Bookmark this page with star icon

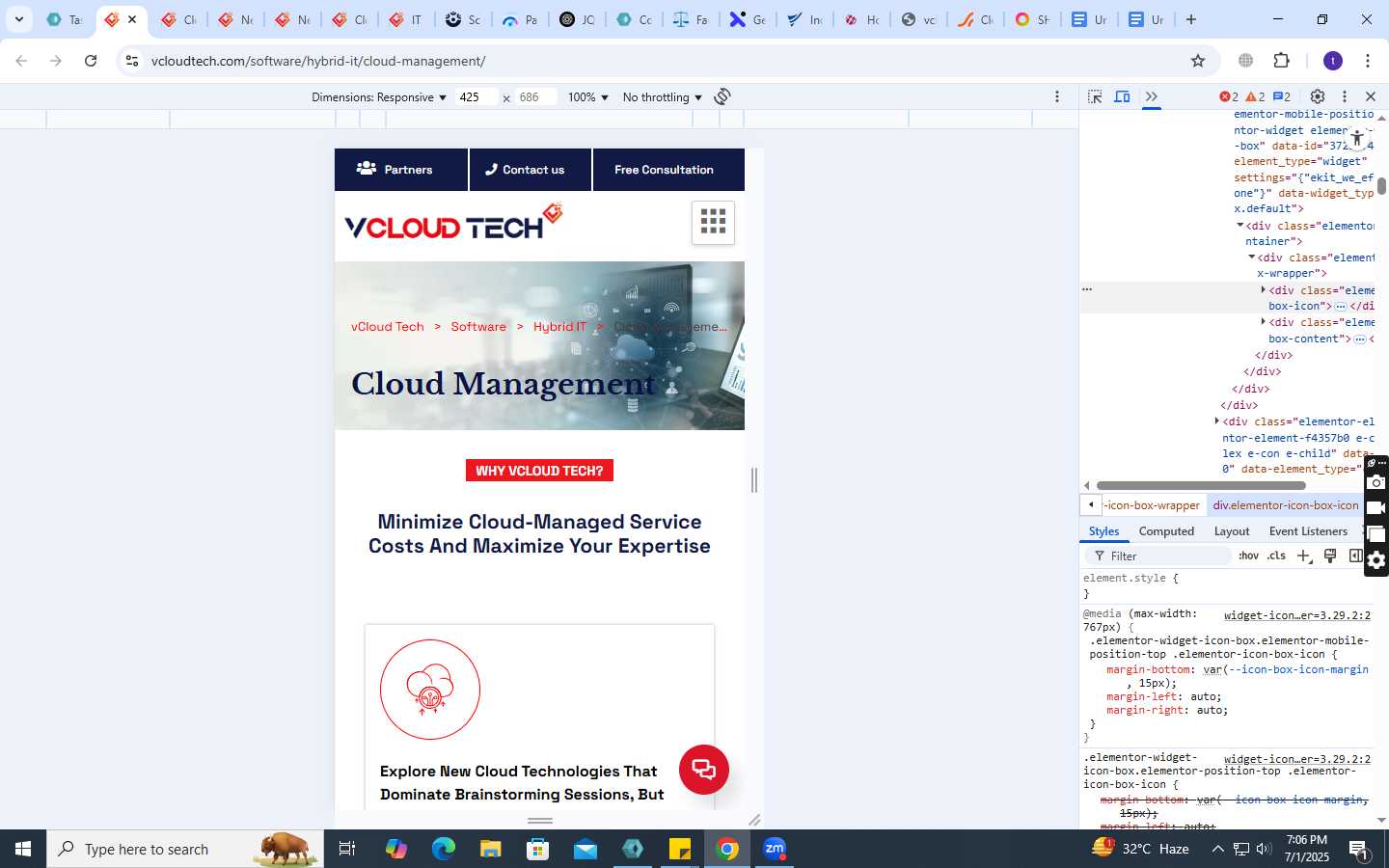point(1198,61)
